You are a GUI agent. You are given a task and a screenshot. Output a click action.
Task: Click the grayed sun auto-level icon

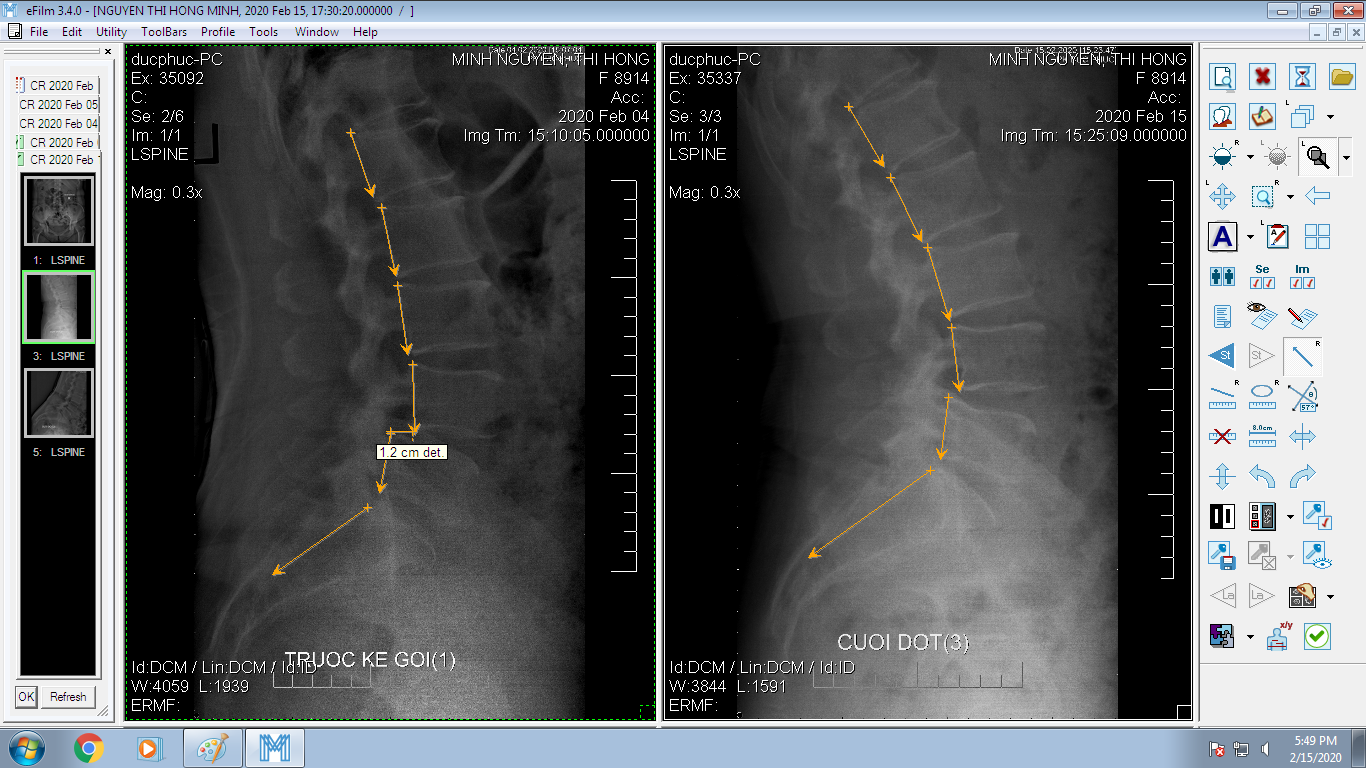click(x=1276, y=157)
